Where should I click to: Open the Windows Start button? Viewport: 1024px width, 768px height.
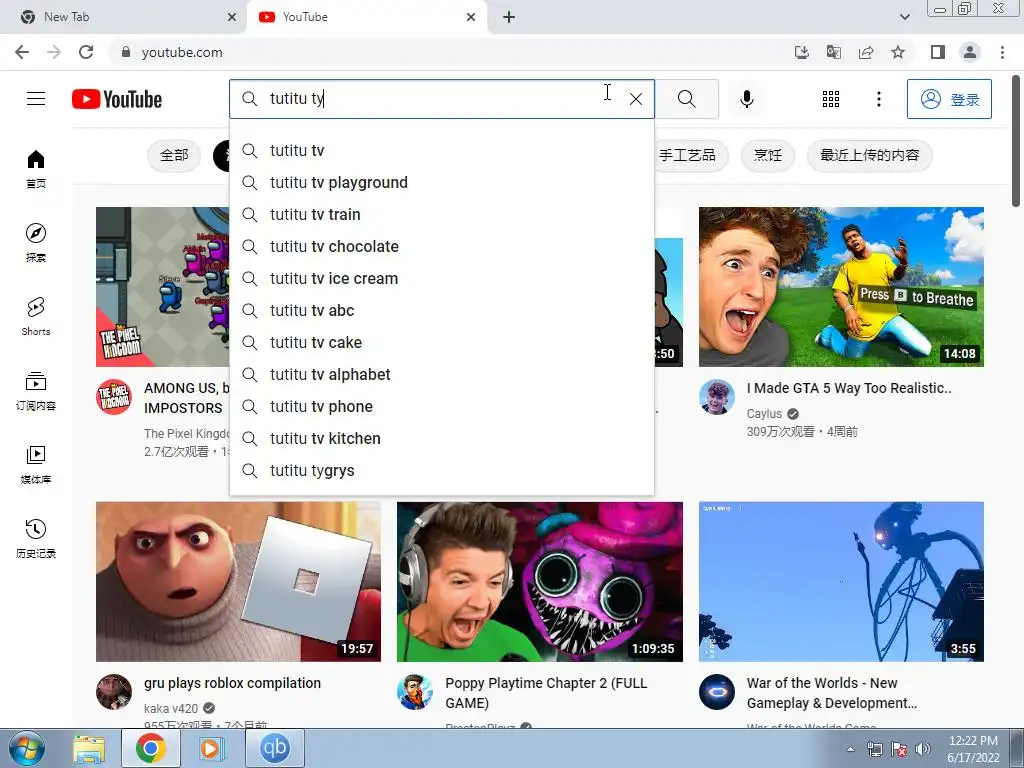tap(25, 748)
